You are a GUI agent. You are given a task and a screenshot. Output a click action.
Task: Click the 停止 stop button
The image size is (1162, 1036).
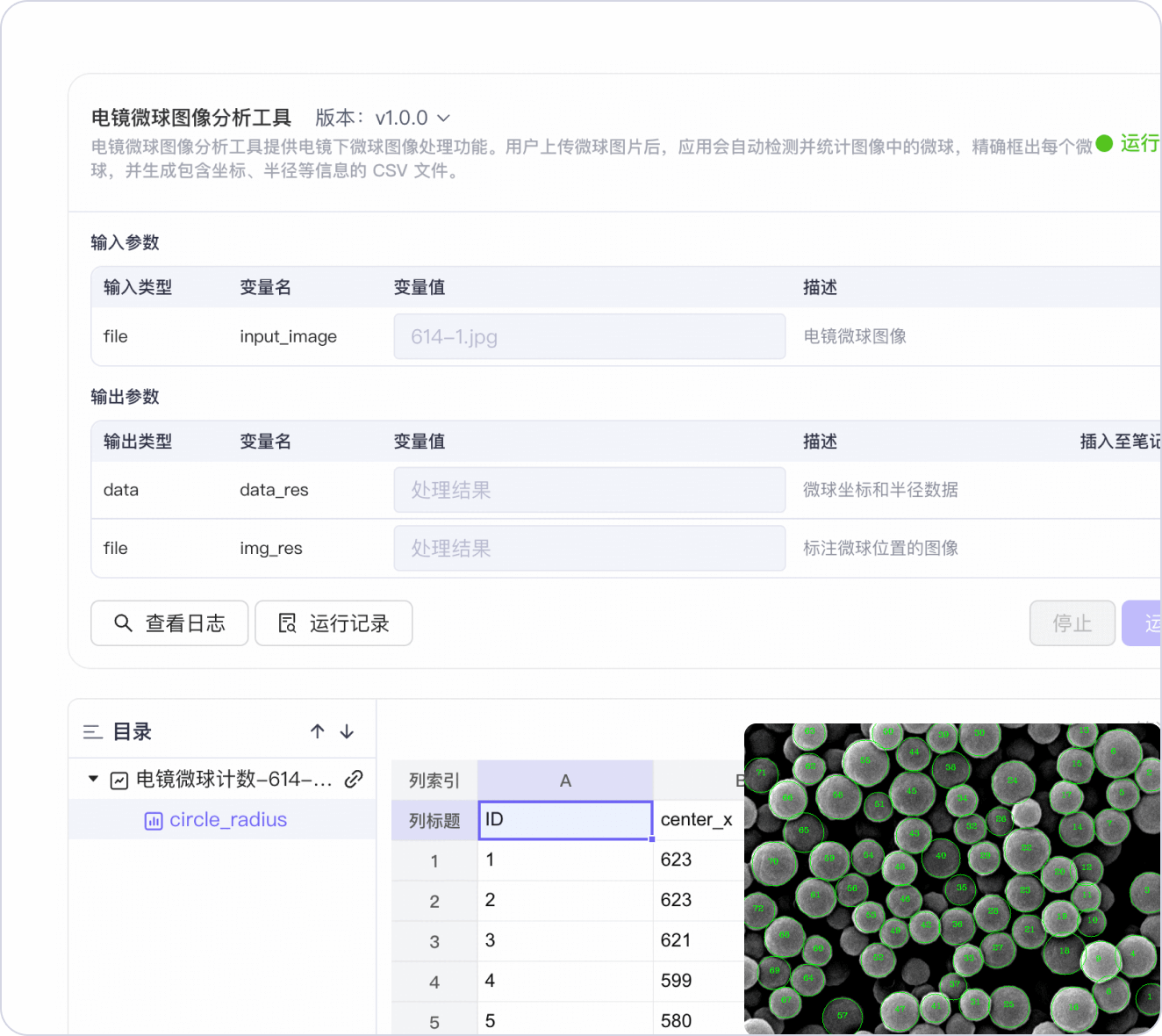1072,623
